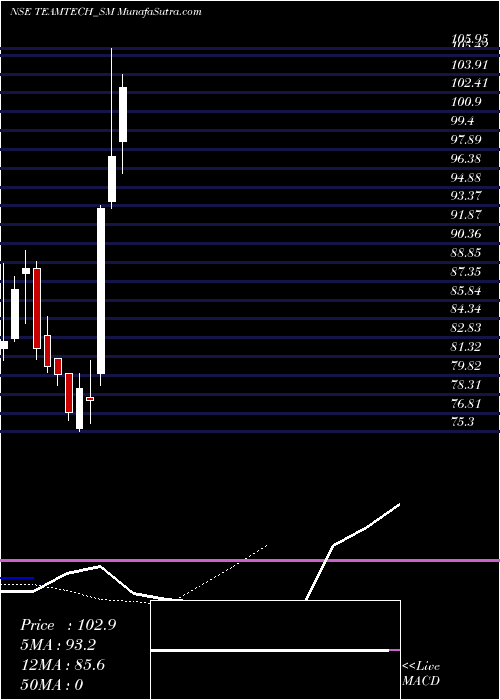Click the 96.38 price label
The width and height of the screenshot is (500, 700).
click(x=467, y=158)
